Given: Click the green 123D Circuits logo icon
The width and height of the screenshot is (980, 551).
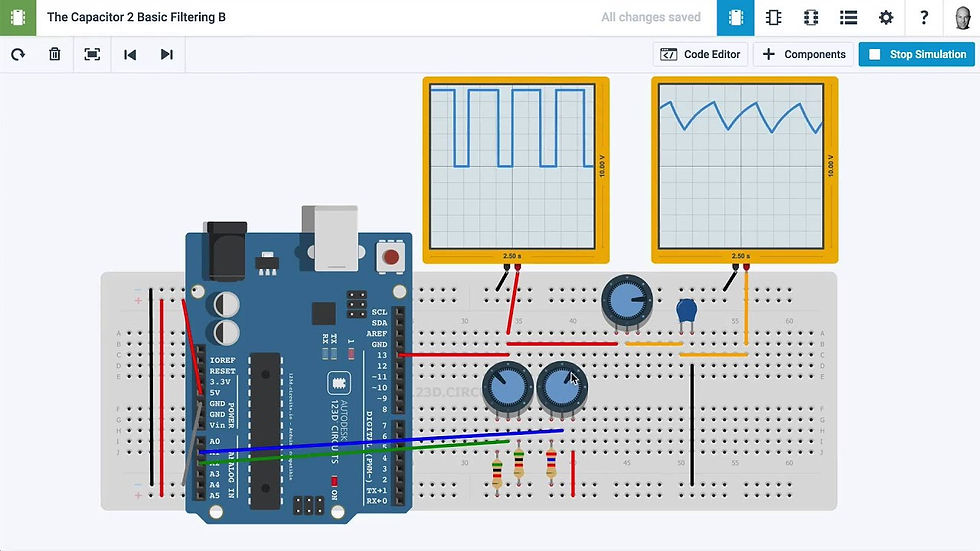Looking at the screenshot, I should coord(18,17).
